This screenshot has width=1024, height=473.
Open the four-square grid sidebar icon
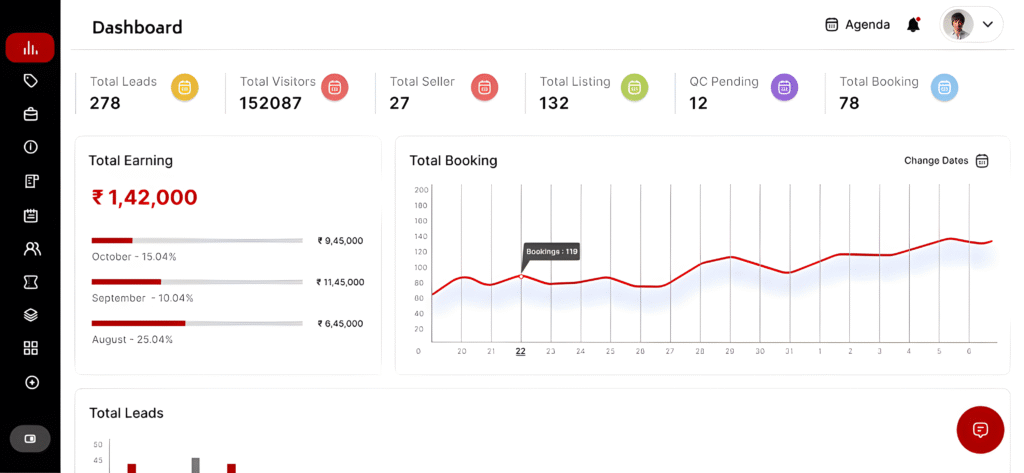point(31,348)
